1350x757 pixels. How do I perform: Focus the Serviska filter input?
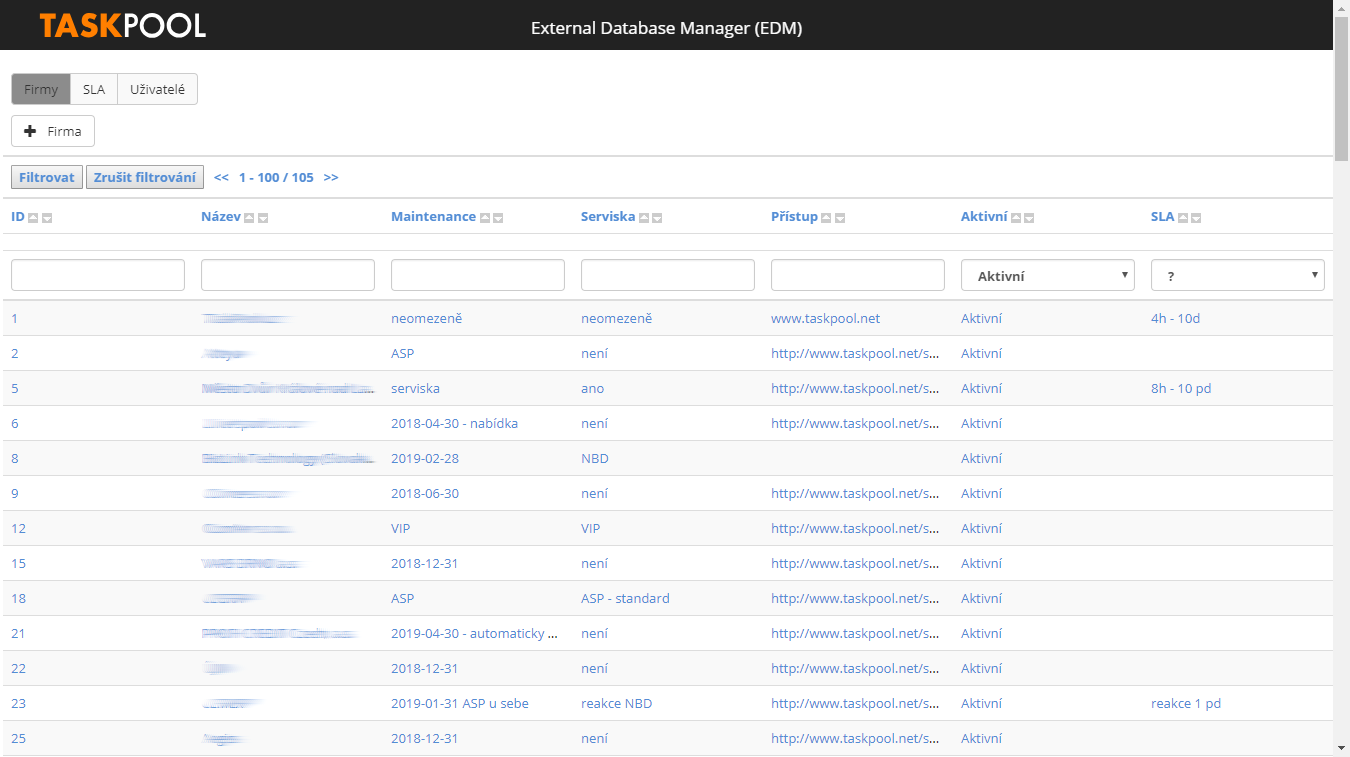tap(668, 275)
